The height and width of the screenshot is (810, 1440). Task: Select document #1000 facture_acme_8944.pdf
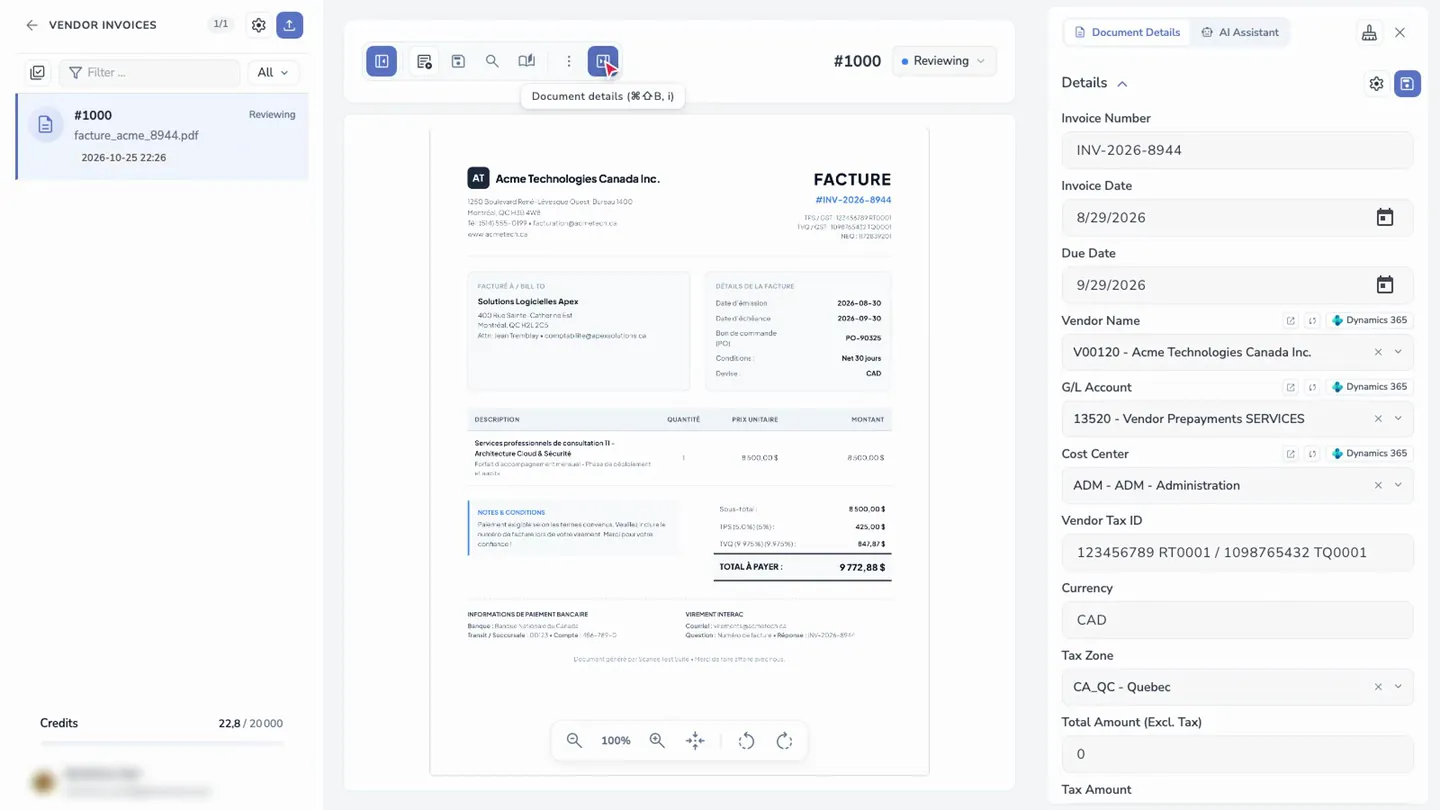click(x=163, y=136)
